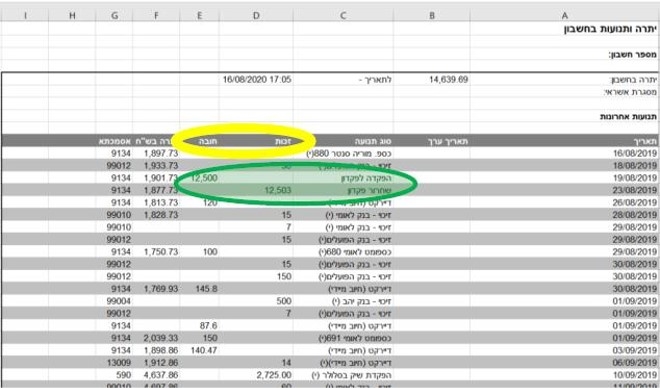This screenshot has width=660, height=388.
Task: Select column E header
Action: 199,16
